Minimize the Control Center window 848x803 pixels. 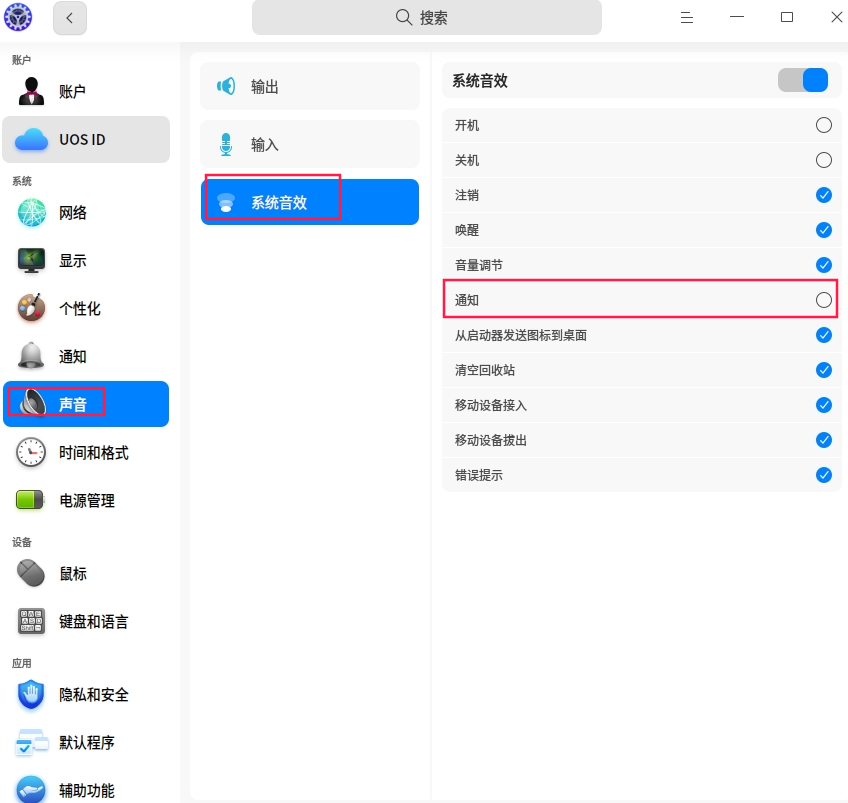coord(737,17)
